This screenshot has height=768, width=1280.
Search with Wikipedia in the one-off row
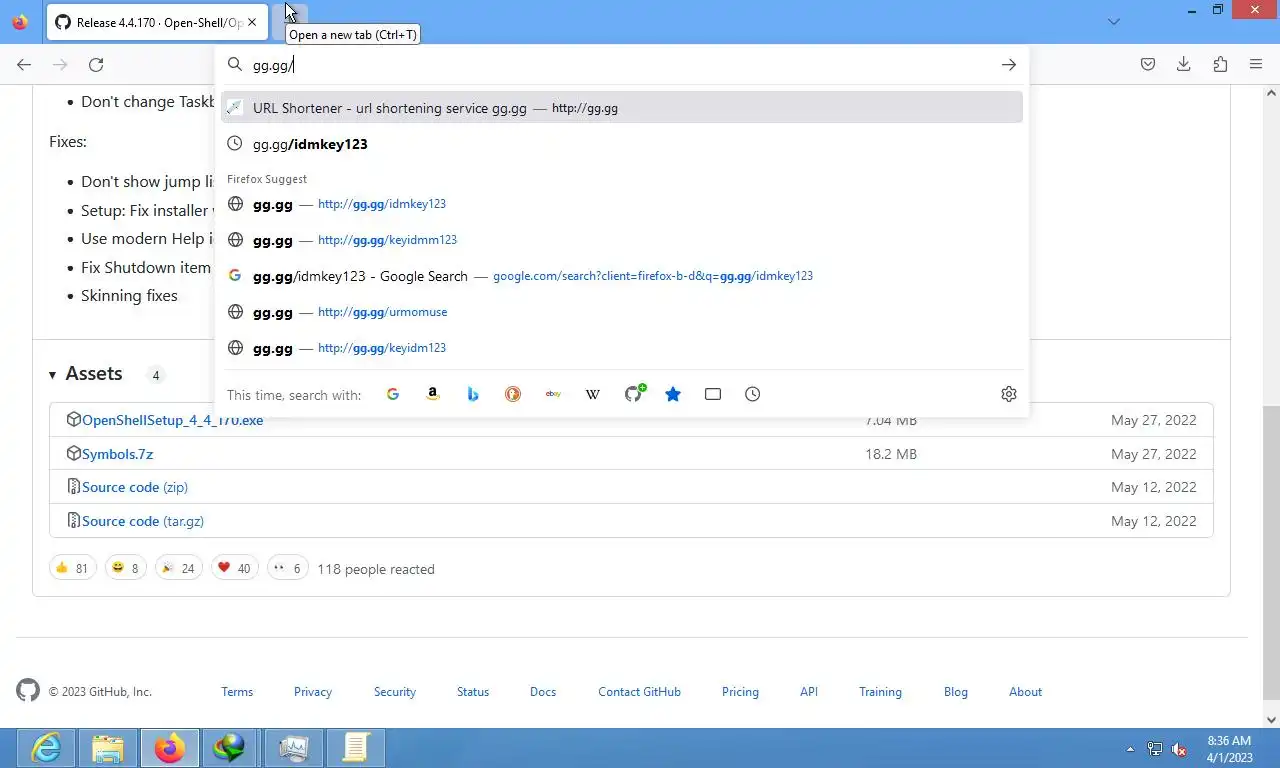[593, 394]
